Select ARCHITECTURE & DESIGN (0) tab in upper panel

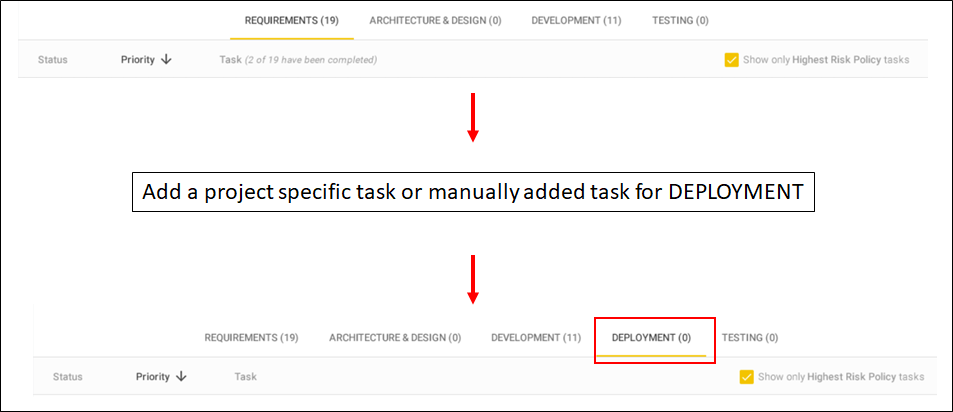[435, 20]
